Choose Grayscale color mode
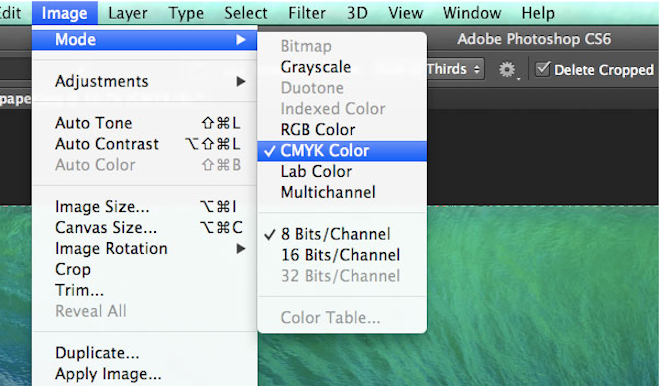Screen dimensions: 660x386 click(342, 67)
